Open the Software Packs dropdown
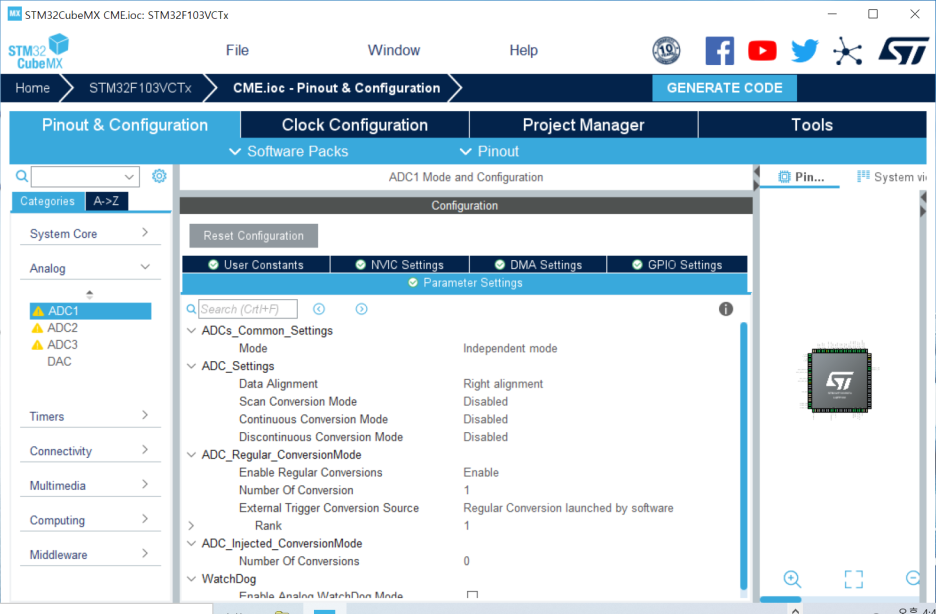Viewport: 936px width, 614px height. point(288,152)
